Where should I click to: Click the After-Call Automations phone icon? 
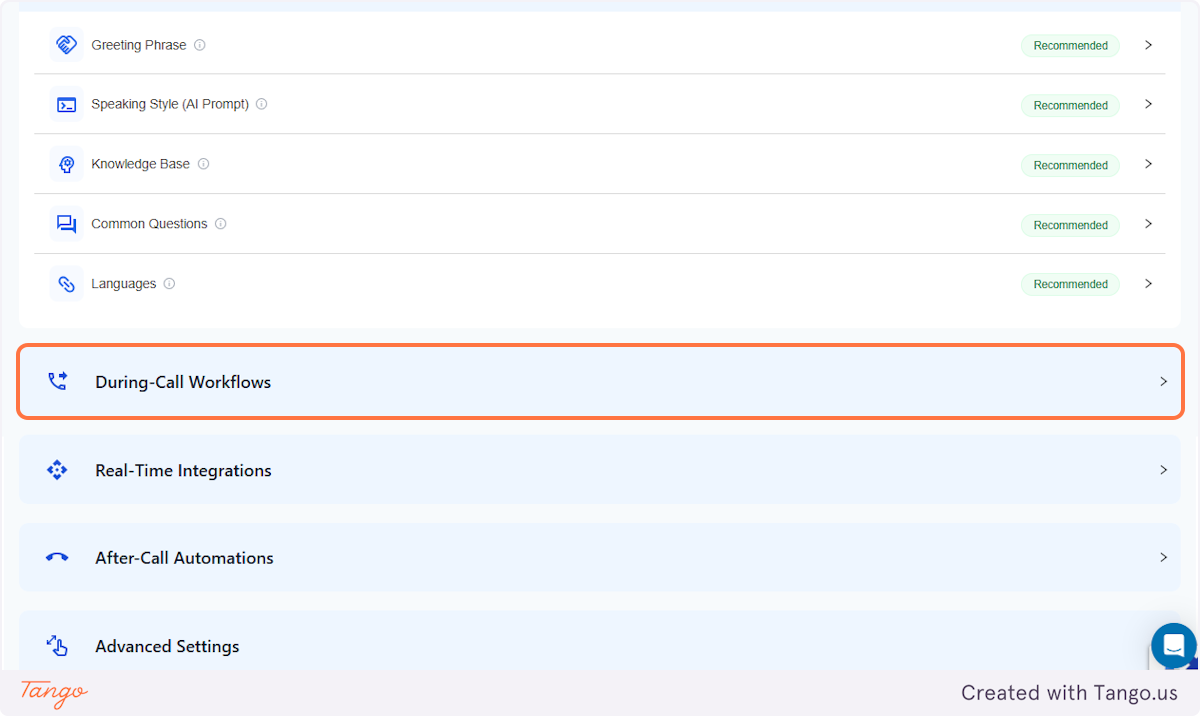[x=57, y=557]
